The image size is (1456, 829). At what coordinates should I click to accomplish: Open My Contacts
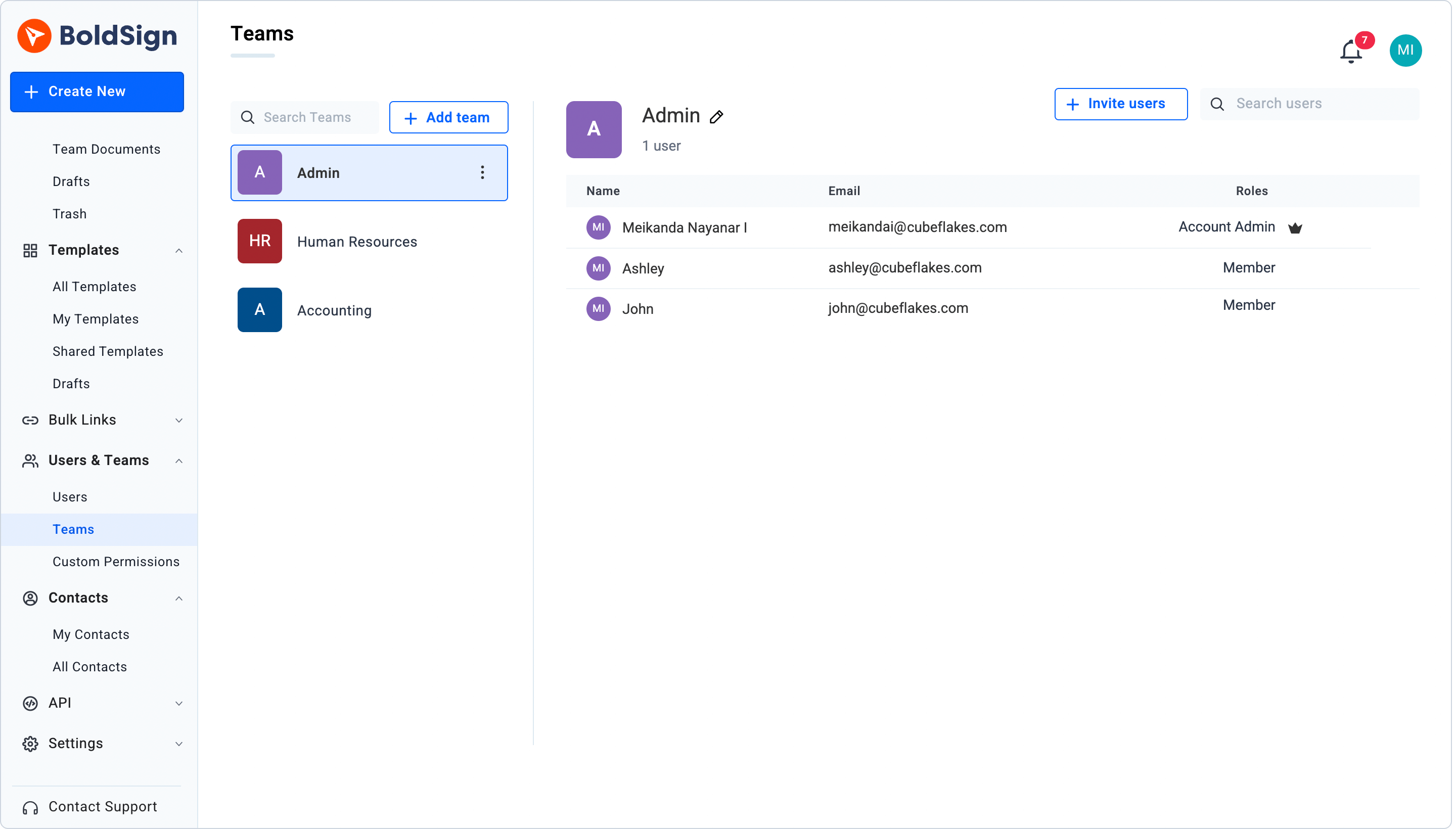click(x=91, y=636)
